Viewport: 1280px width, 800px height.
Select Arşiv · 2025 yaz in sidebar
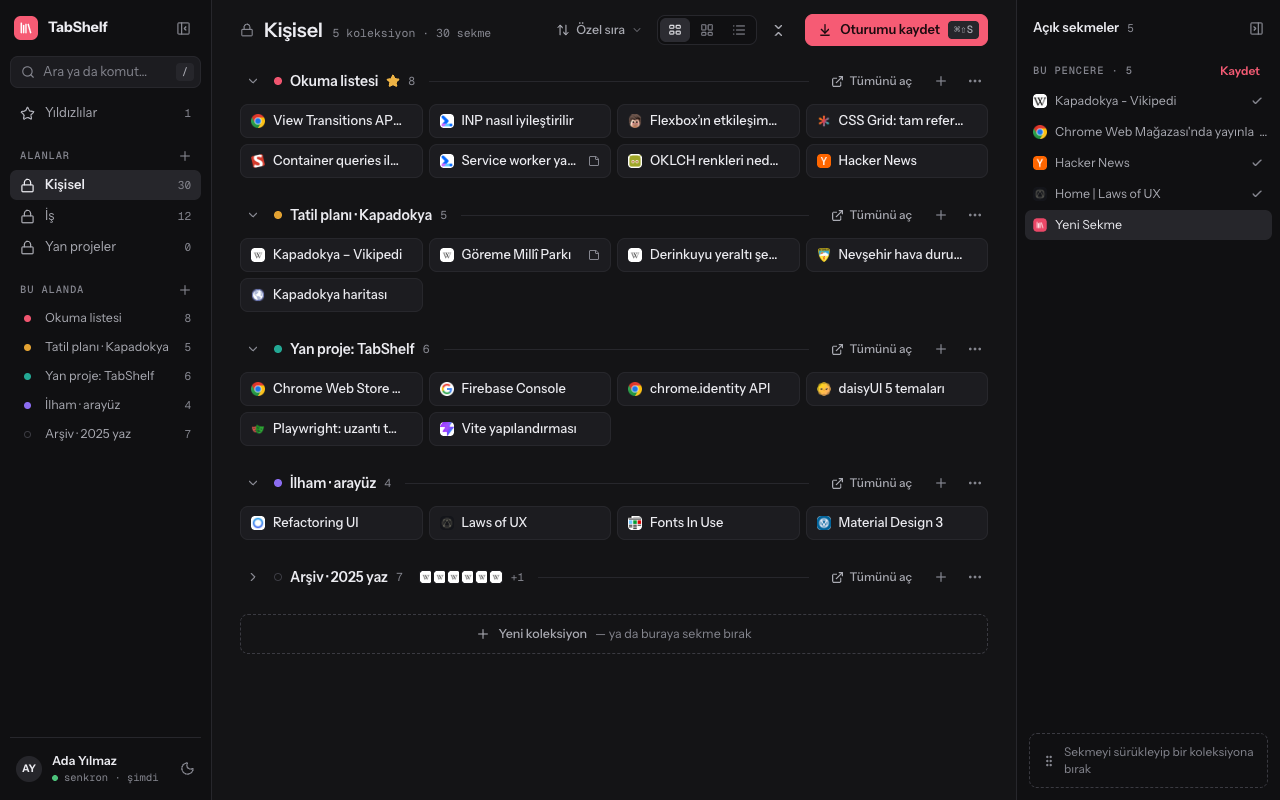pyautogui.click(x=105, y=434)
